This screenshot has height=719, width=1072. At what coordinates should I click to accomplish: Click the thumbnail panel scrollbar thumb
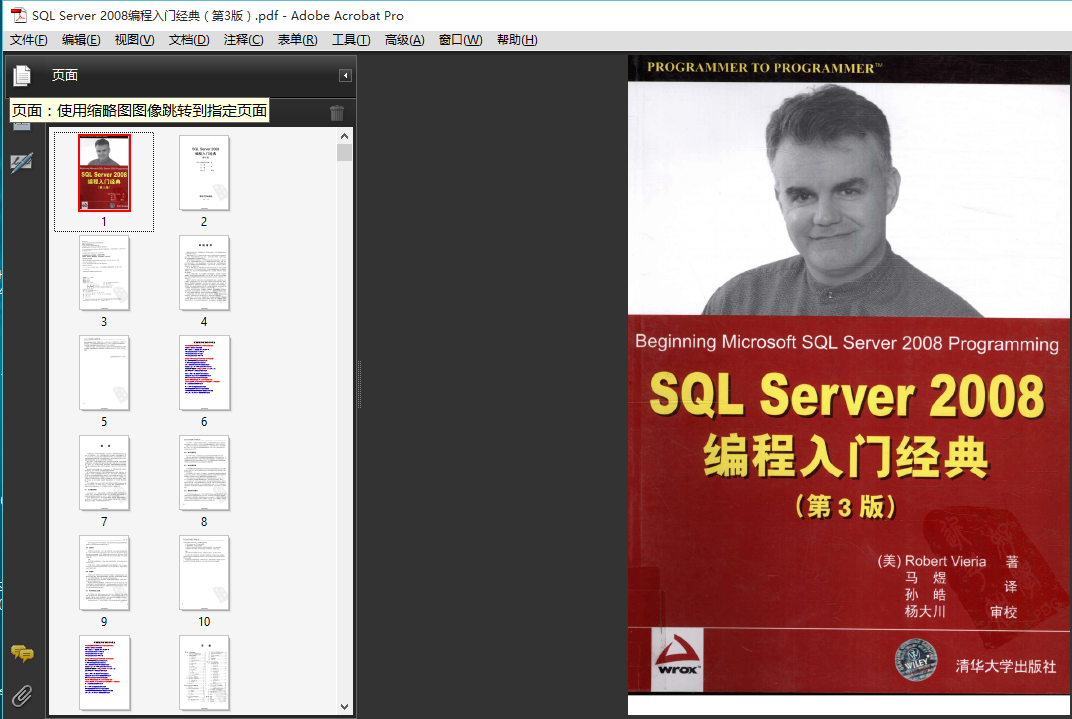[x=345, y=152]
